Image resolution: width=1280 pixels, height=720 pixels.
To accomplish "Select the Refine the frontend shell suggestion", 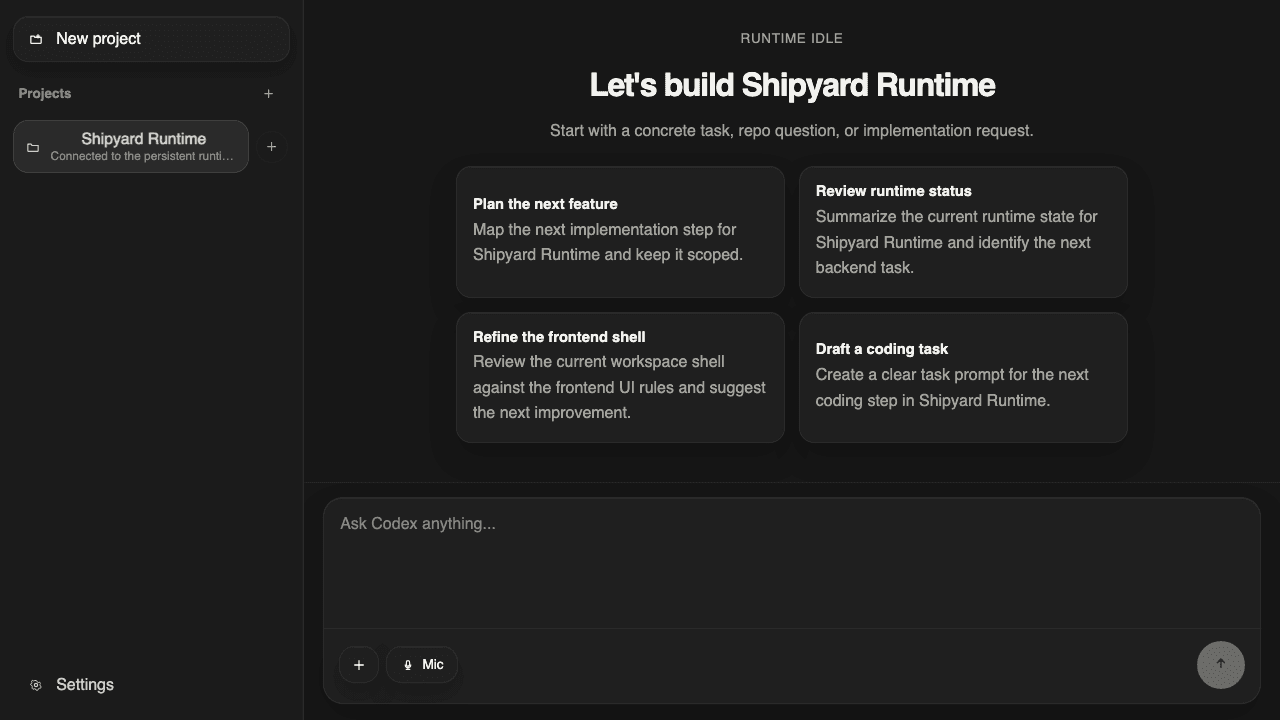I will pyautogui.click(x=620, y=377).
